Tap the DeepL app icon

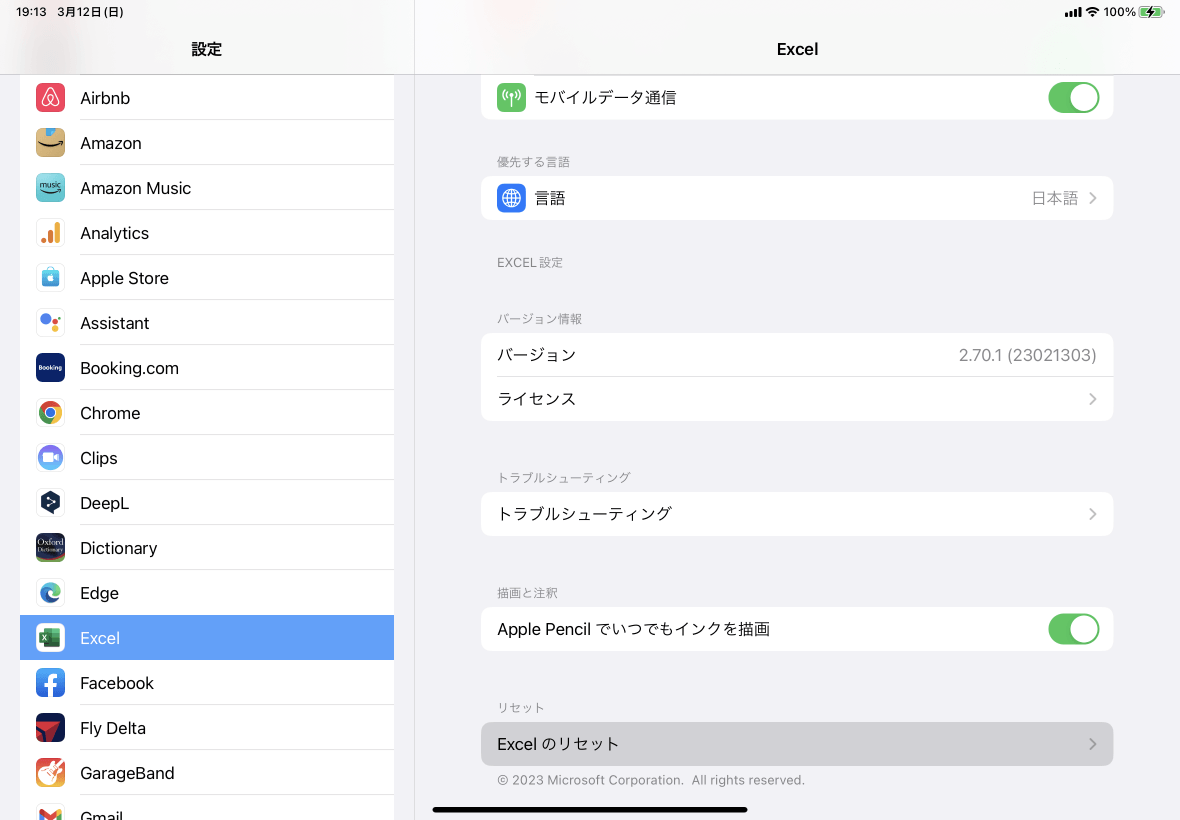pos(50,503)
